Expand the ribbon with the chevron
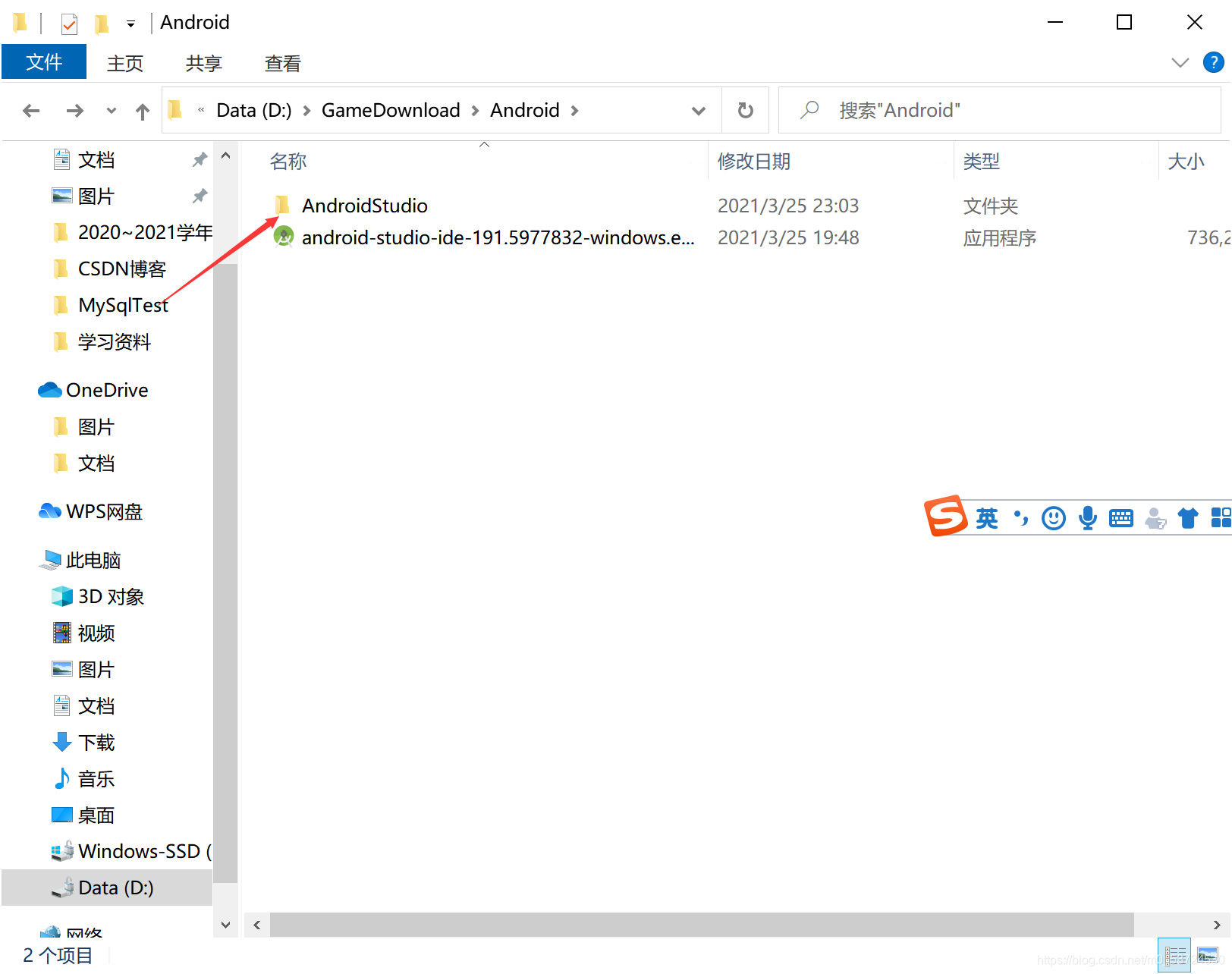This screenshot has height=974, width=1232. tap(1180, 63)
